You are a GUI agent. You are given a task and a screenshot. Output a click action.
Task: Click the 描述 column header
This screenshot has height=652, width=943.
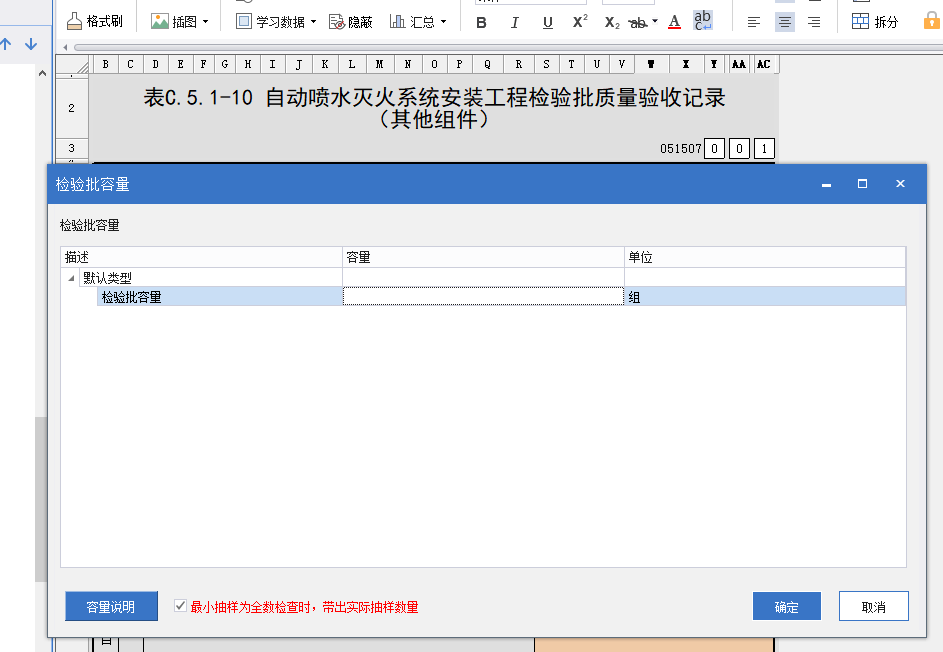(x=201, y=257)
